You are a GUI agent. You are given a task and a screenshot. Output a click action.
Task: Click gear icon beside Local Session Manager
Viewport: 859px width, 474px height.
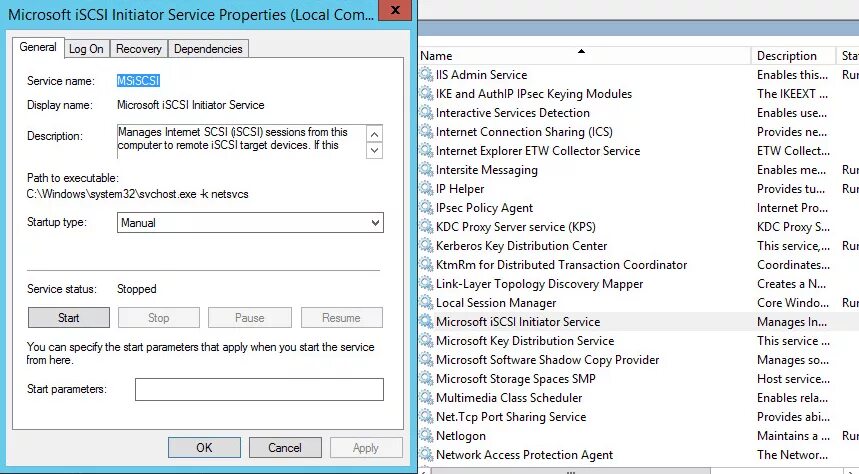tap(426, 302)
